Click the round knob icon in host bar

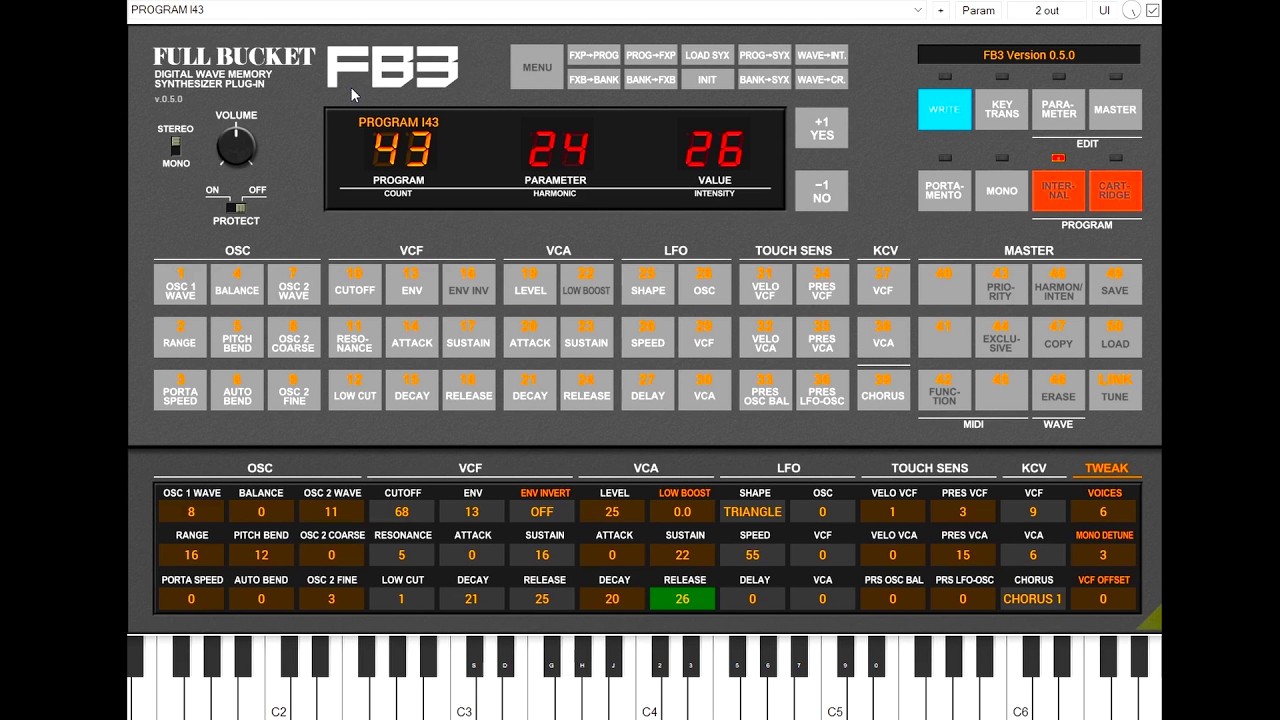1132,11
